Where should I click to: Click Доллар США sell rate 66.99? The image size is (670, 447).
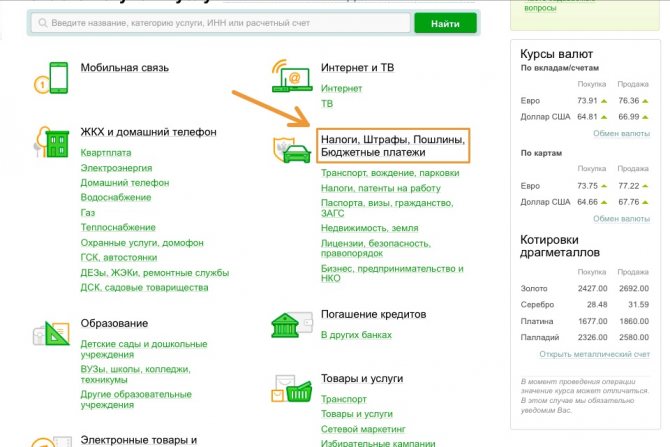[629, 117]
